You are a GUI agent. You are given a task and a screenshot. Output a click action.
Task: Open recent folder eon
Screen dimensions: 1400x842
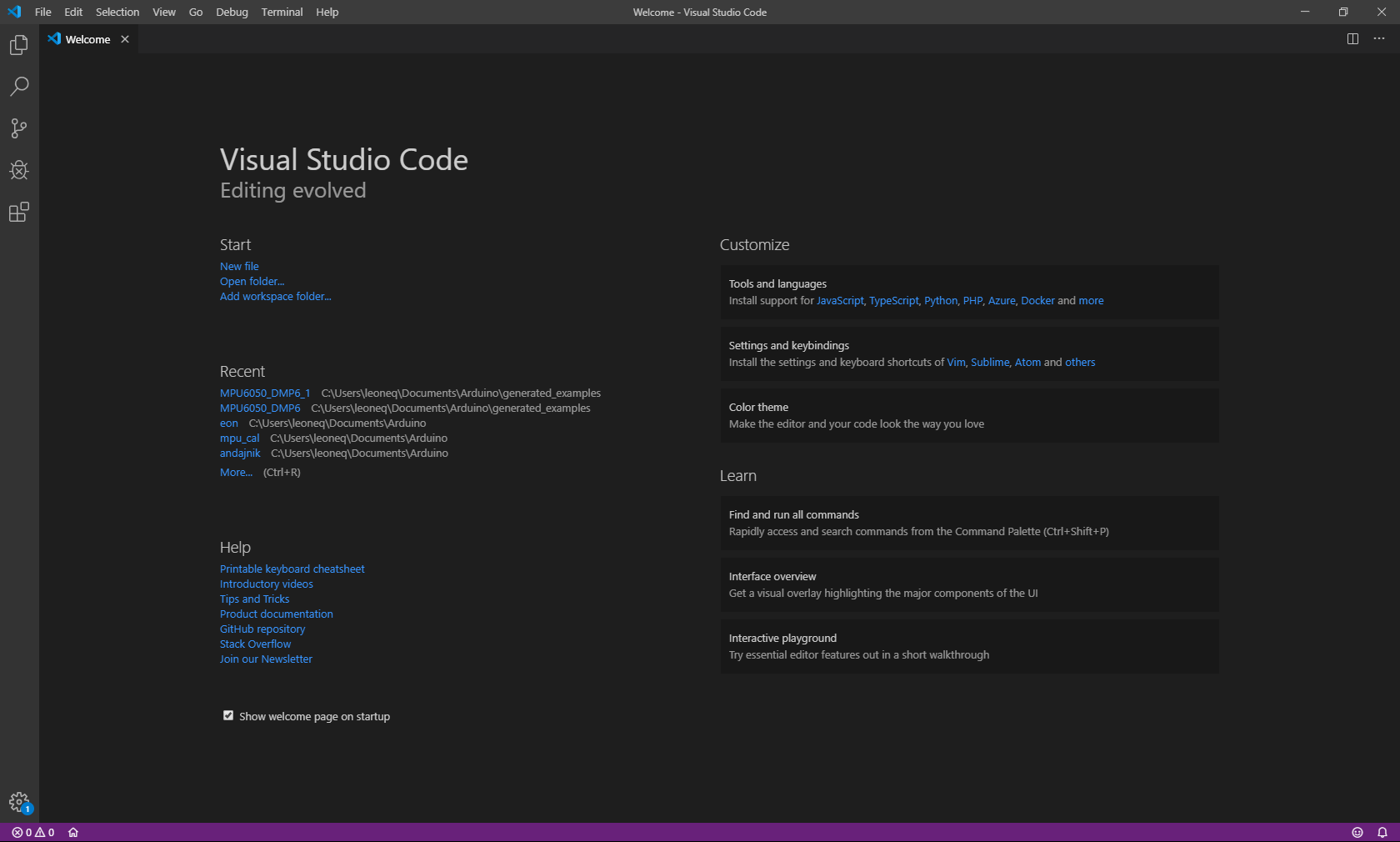(x=229, y=423)
